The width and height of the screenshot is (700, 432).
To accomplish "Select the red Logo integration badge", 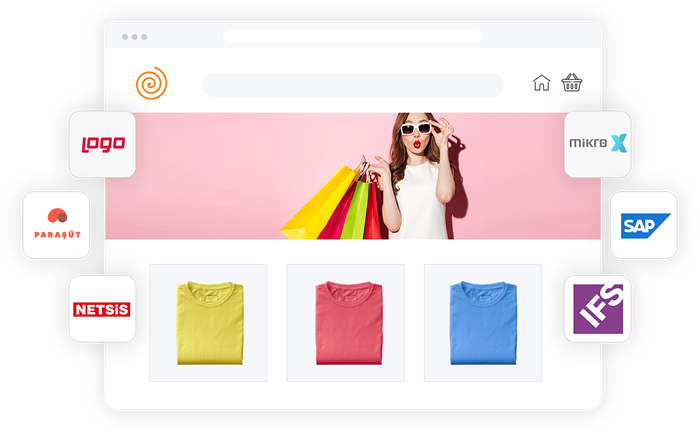I will click(101, 145).
